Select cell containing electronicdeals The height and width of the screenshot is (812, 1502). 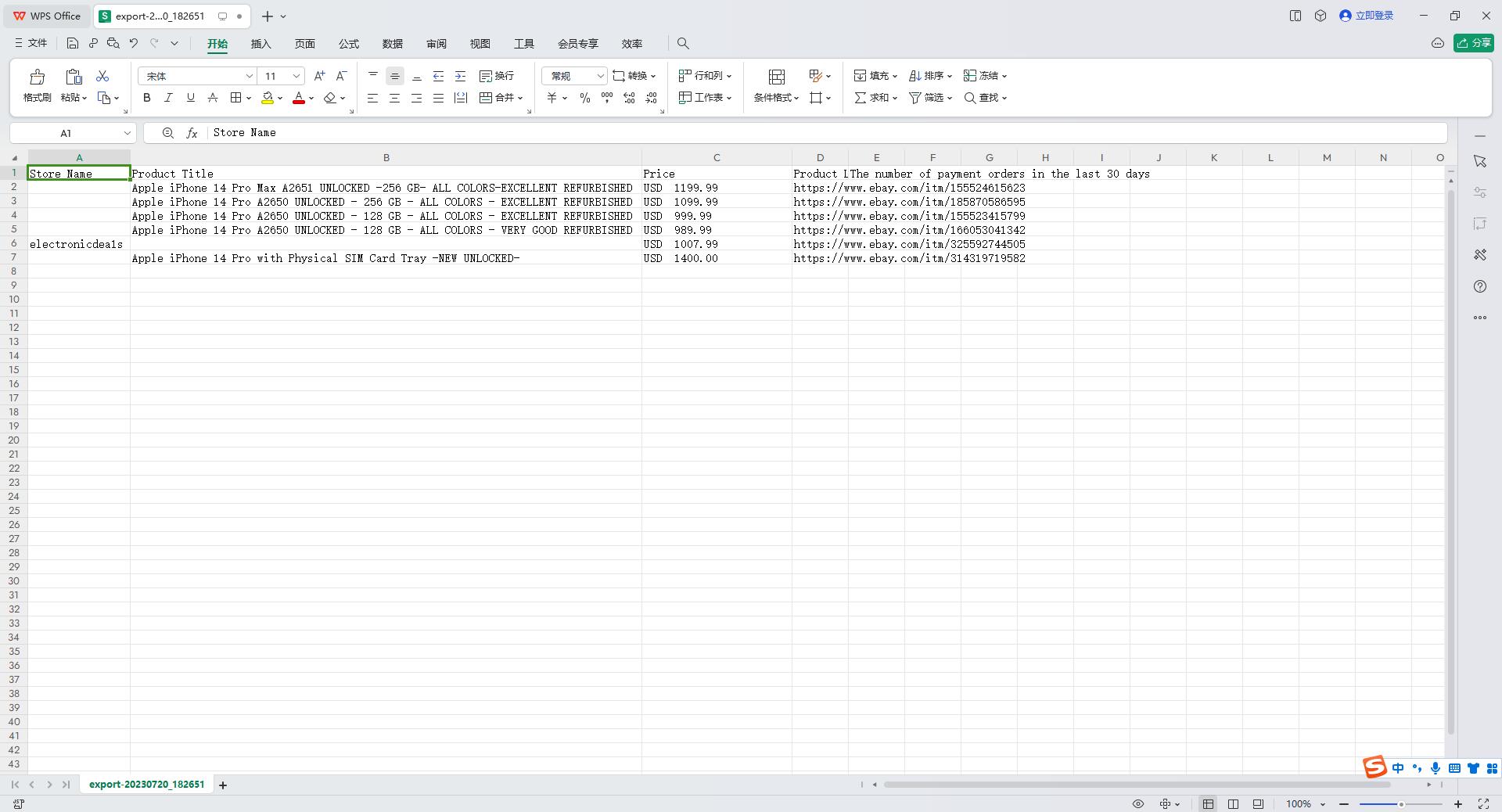tap(79, 244)
